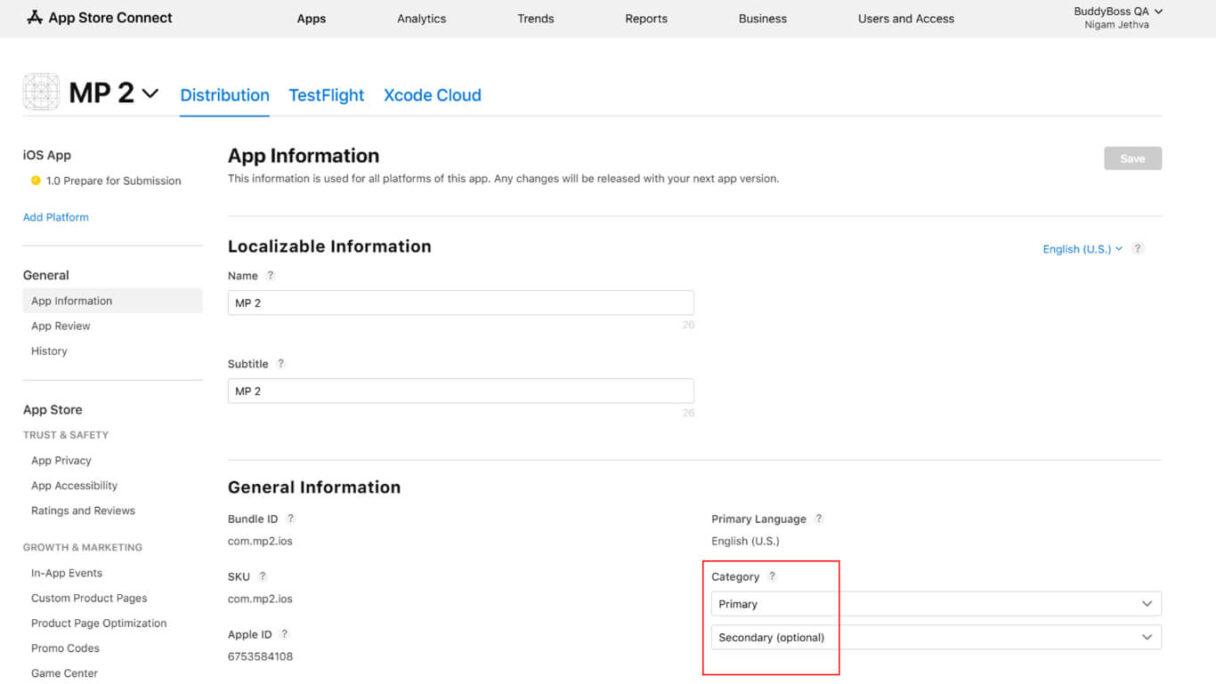Open the Bundle ID help icon

[290, 519]
